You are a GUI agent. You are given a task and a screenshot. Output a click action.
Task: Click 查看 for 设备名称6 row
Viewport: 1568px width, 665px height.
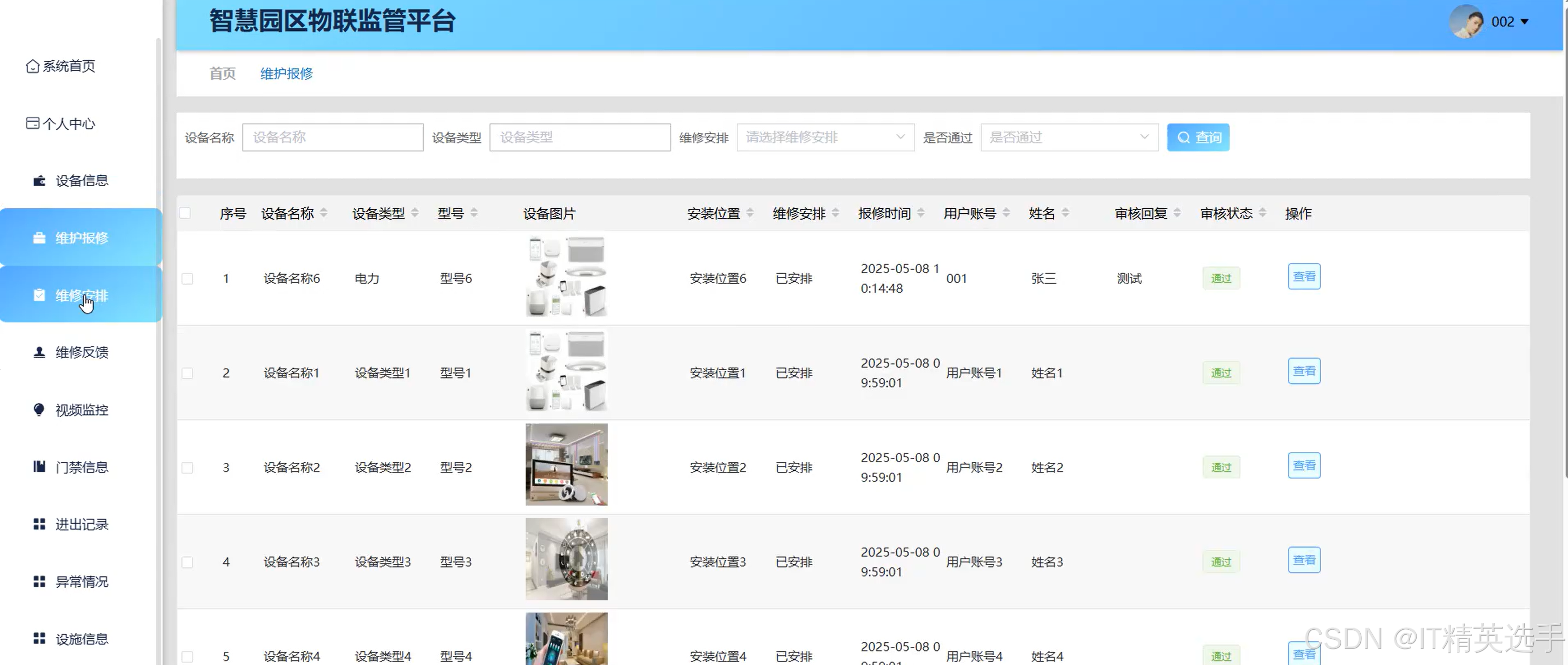pyautogui.click(x=1304, y=277)
